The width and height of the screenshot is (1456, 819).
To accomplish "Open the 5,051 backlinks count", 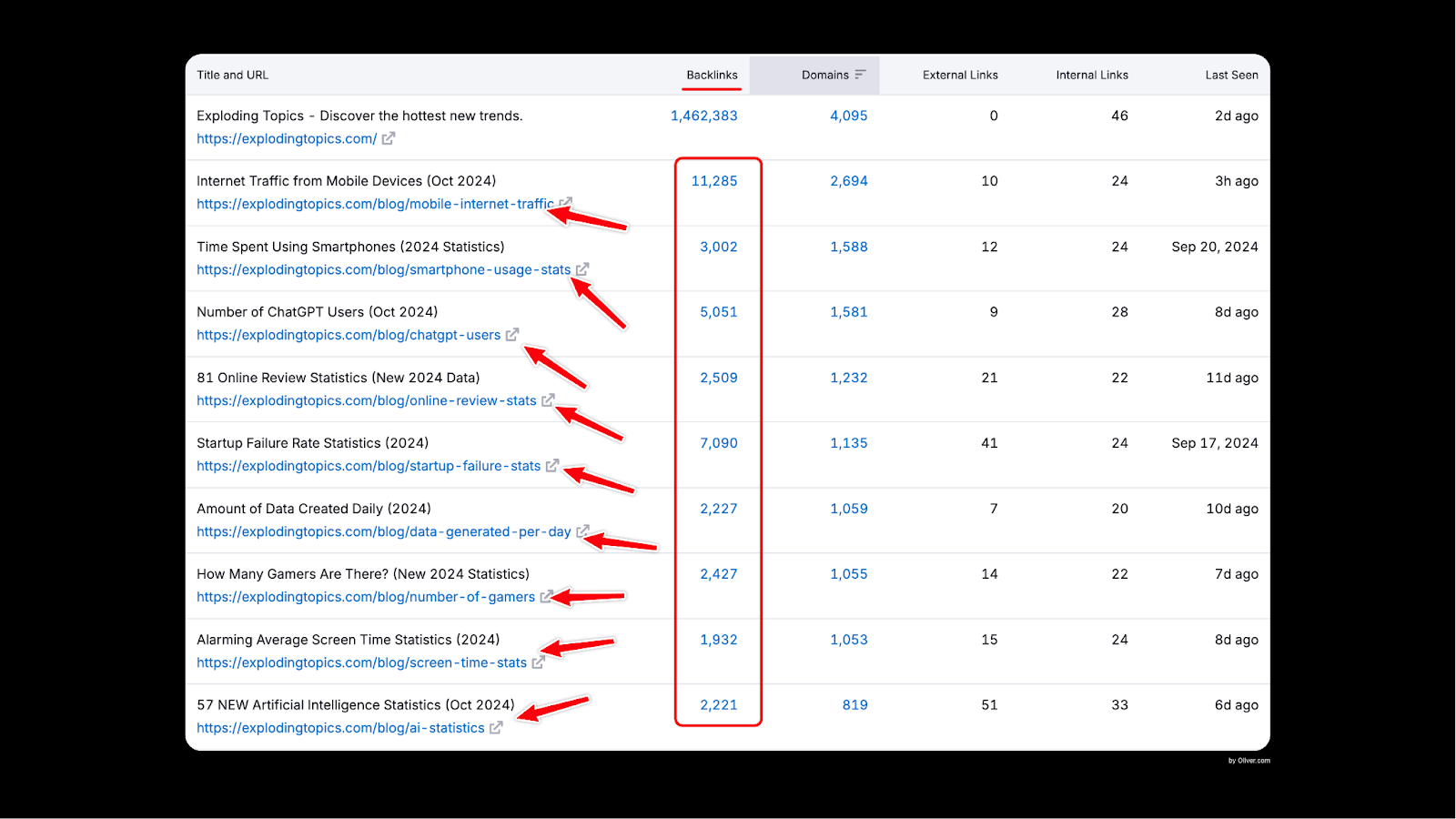I will [719, 312].
